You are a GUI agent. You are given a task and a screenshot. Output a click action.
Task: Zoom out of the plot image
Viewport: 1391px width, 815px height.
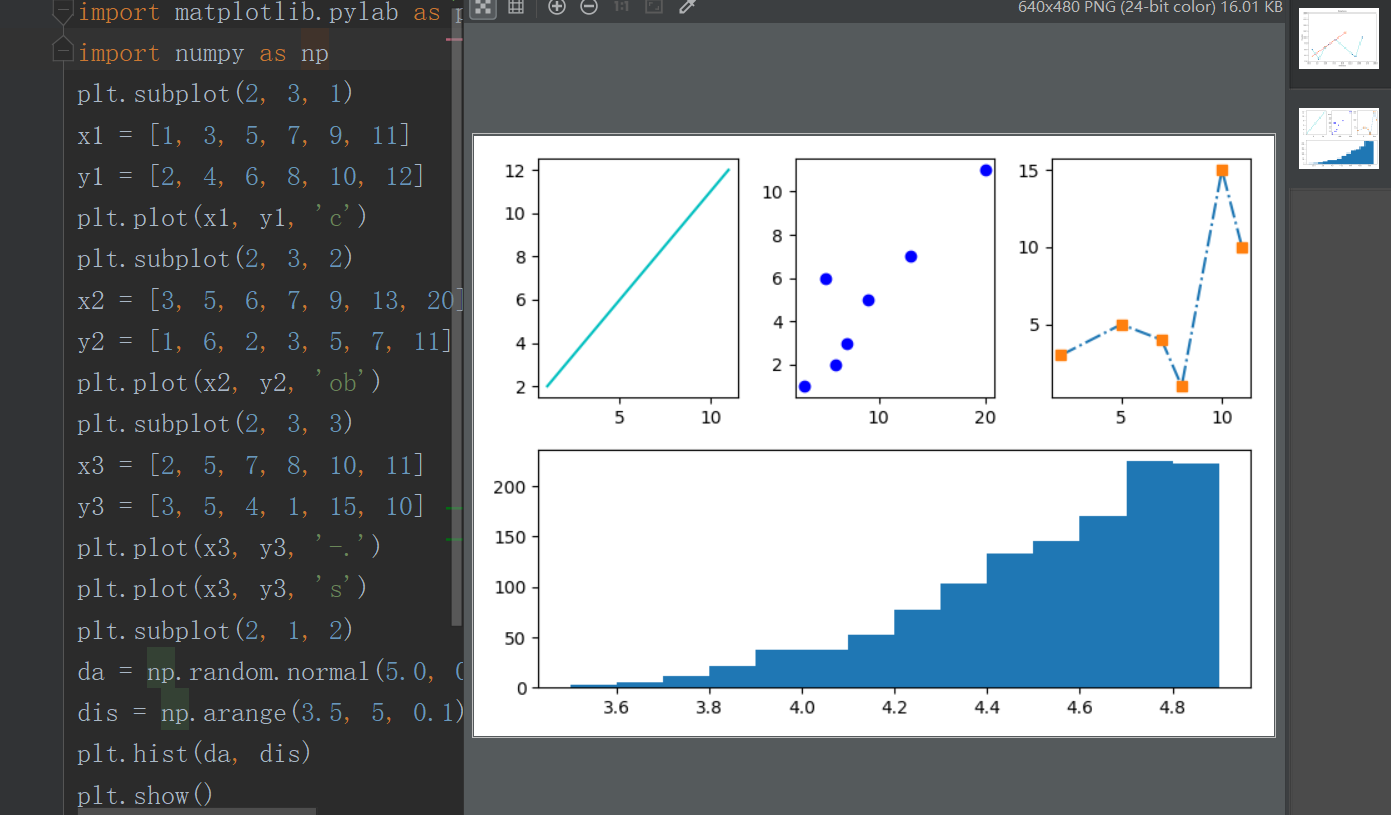[589, 7]
